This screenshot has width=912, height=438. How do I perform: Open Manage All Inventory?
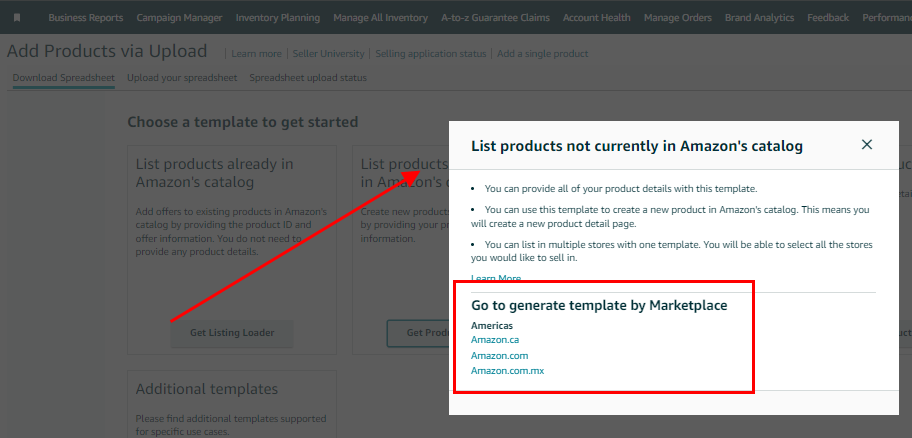[380, 17]
